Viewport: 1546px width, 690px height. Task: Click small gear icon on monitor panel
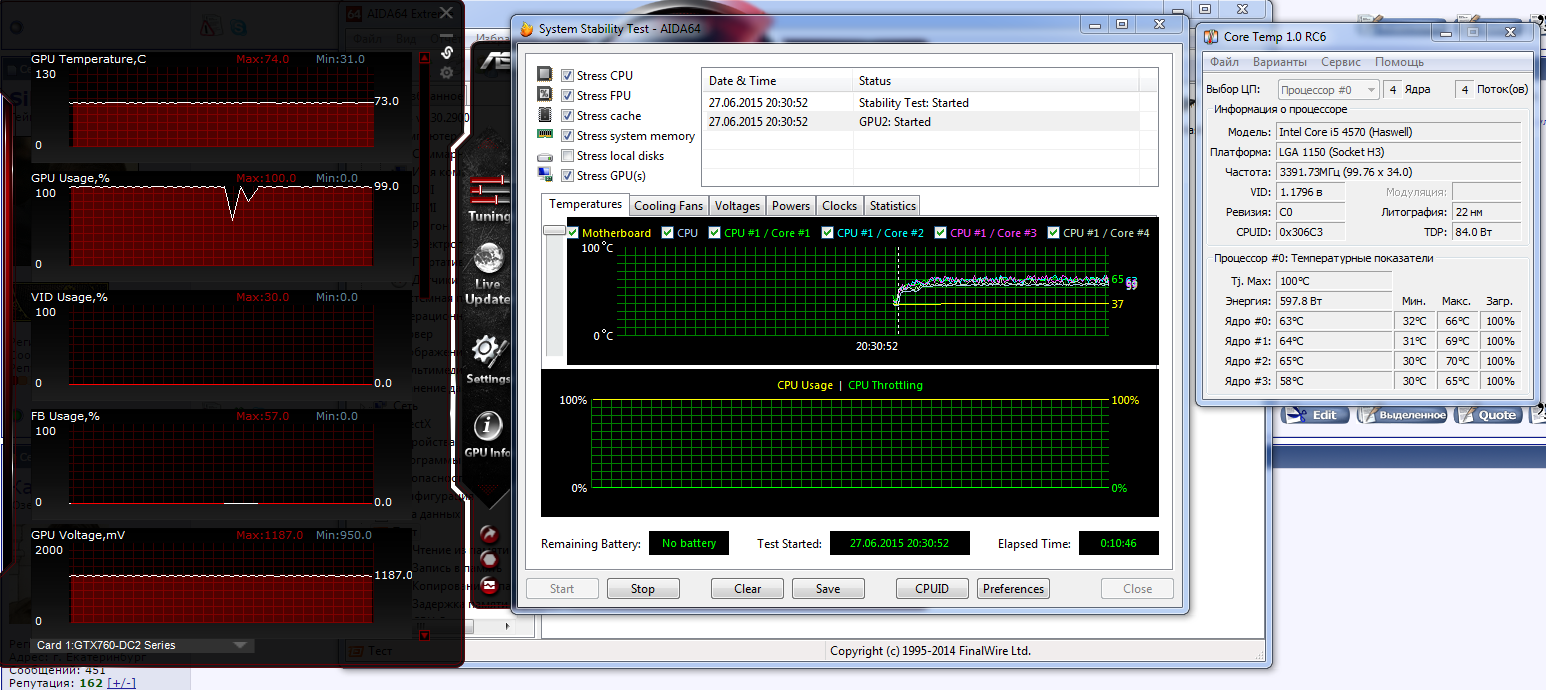(447, 73)
